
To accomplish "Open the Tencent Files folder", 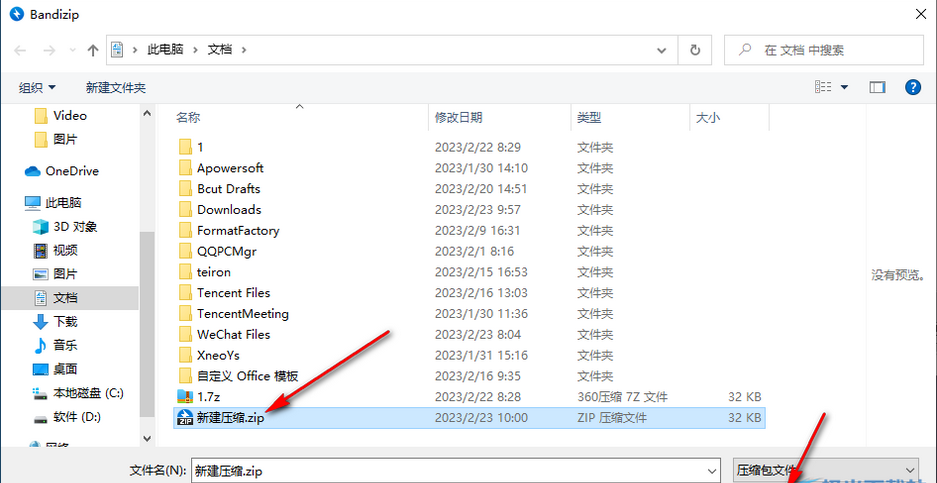I will click(x=233, y=293).
